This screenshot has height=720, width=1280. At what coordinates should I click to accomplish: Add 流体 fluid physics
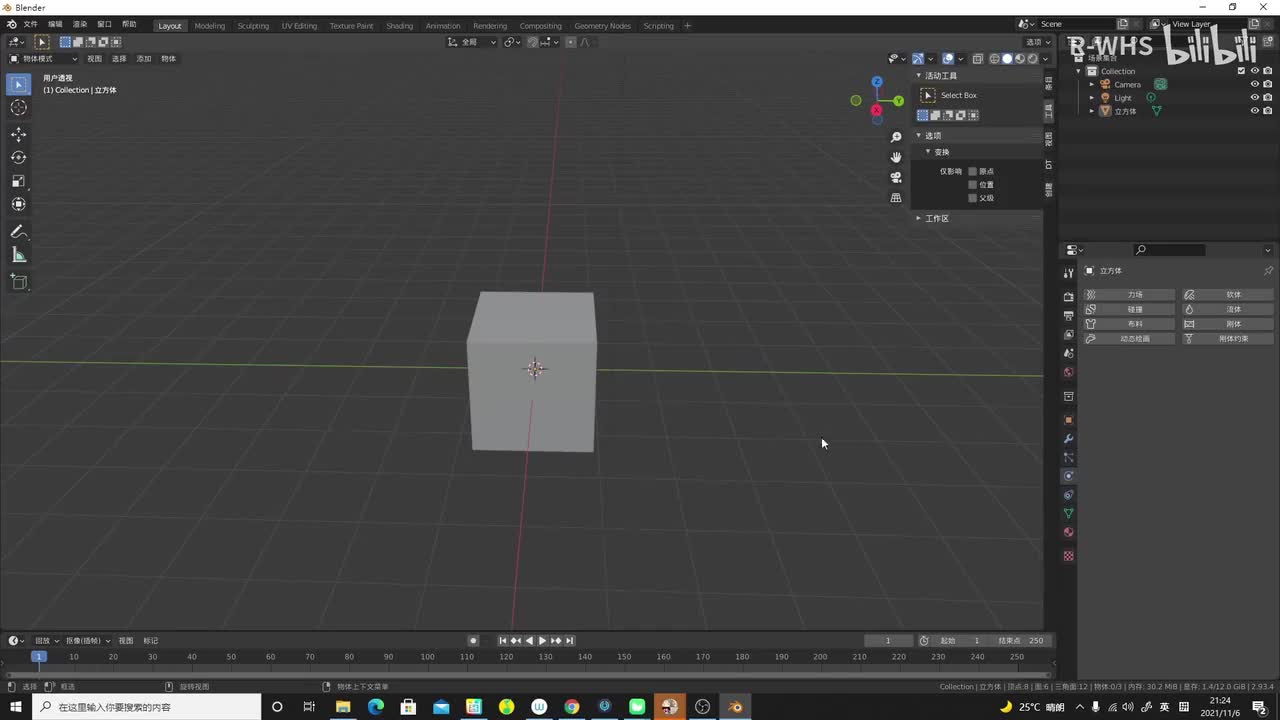tap(1229, 309)
